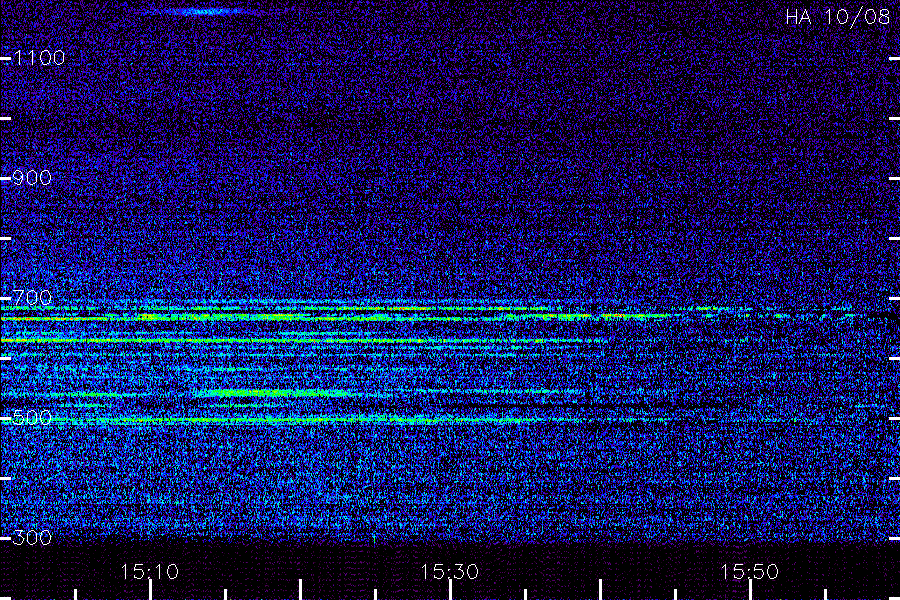Click the 1100 frequency axis label
This screenshot has height=600, width=900.
point(39,57)
